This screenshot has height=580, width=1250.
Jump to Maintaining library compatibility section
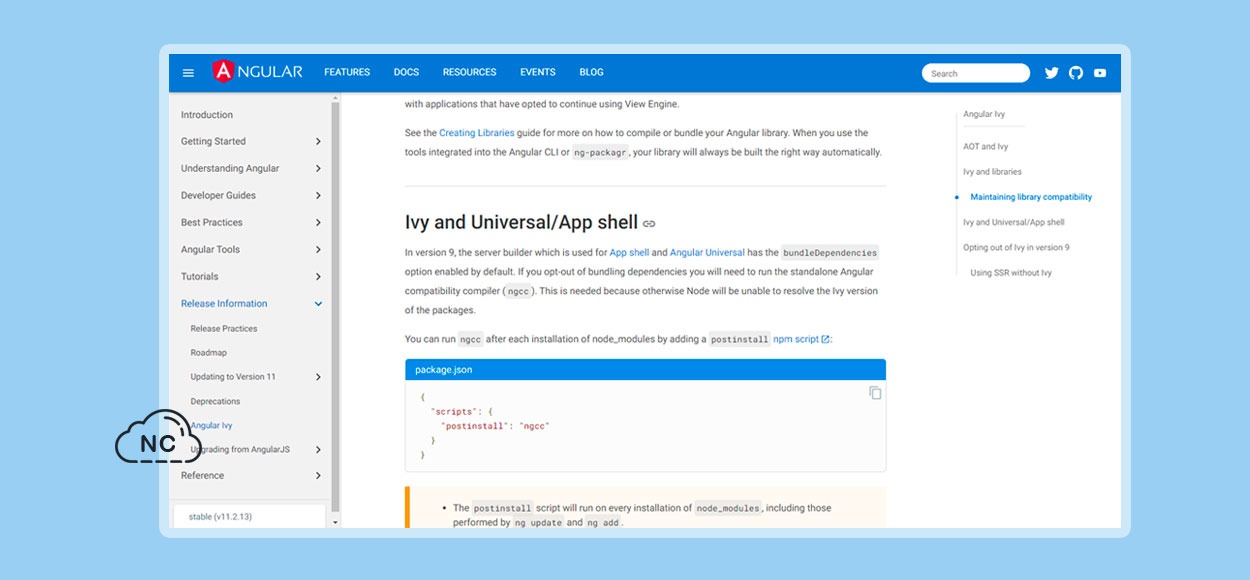click(1031, 197)
